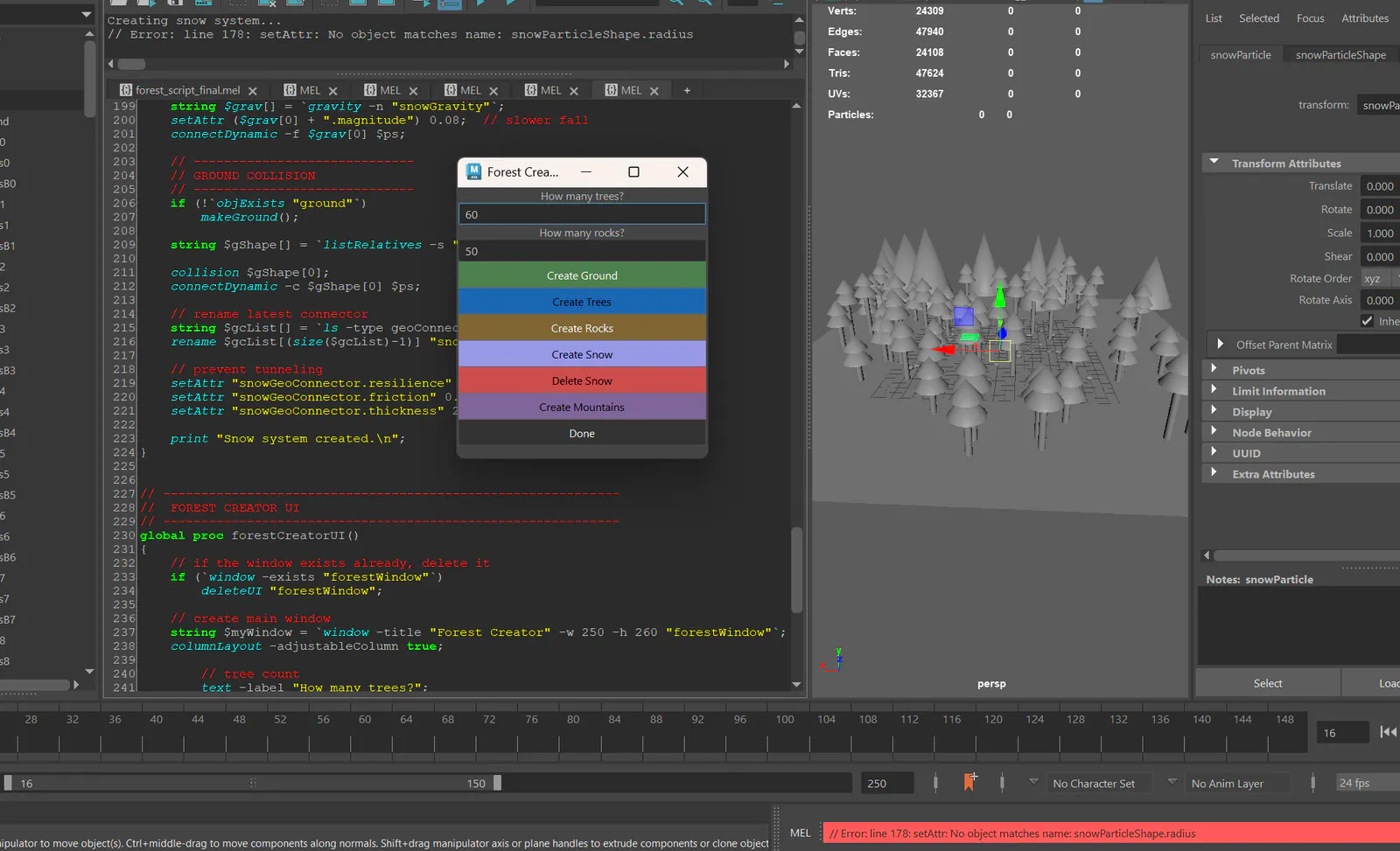
Task: Open the Attributes menu in Attribute Editor
Action: [x=1365, y=18]
